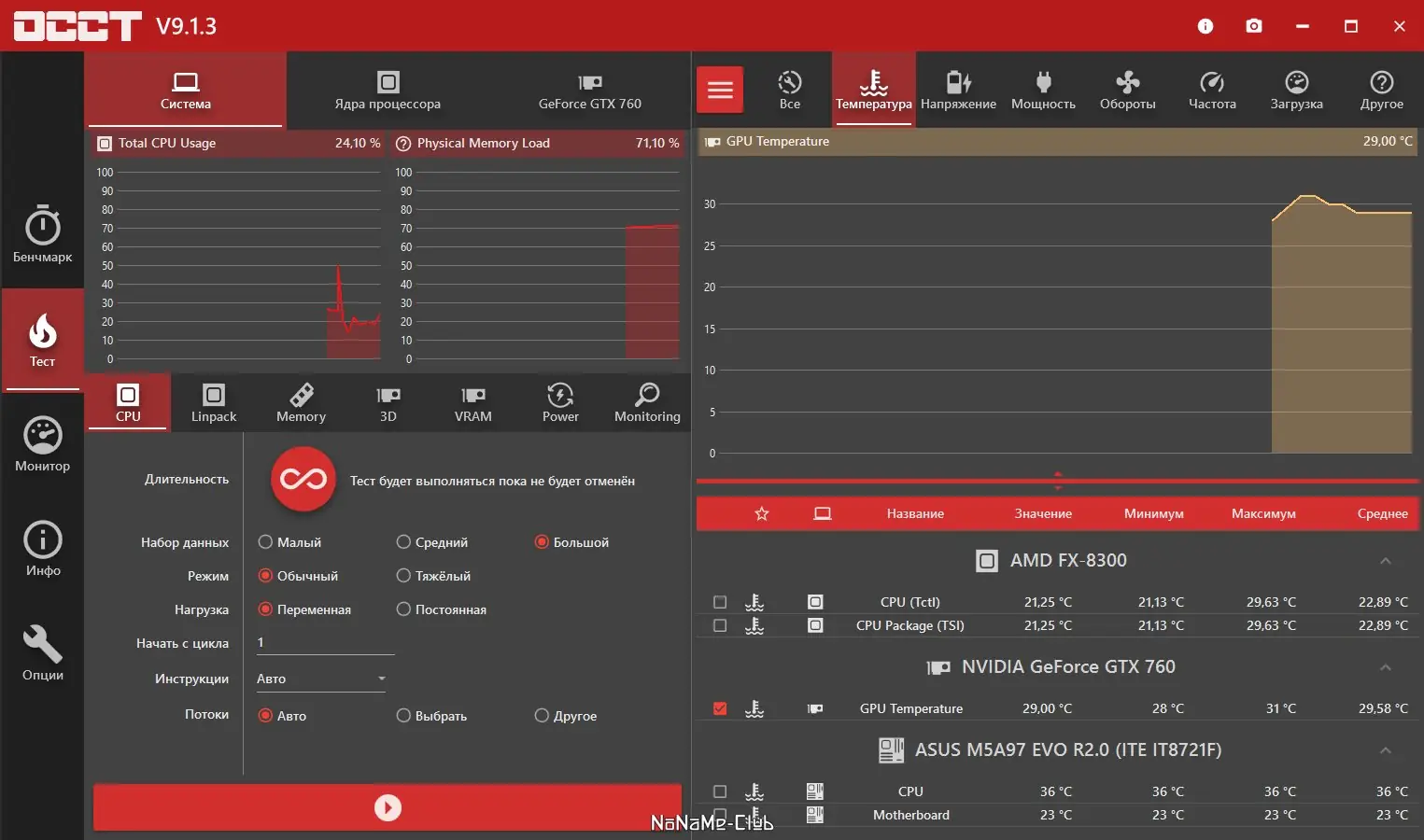Open the Опции settings section
1424x840 pixels.
click(x=42, y=652)
